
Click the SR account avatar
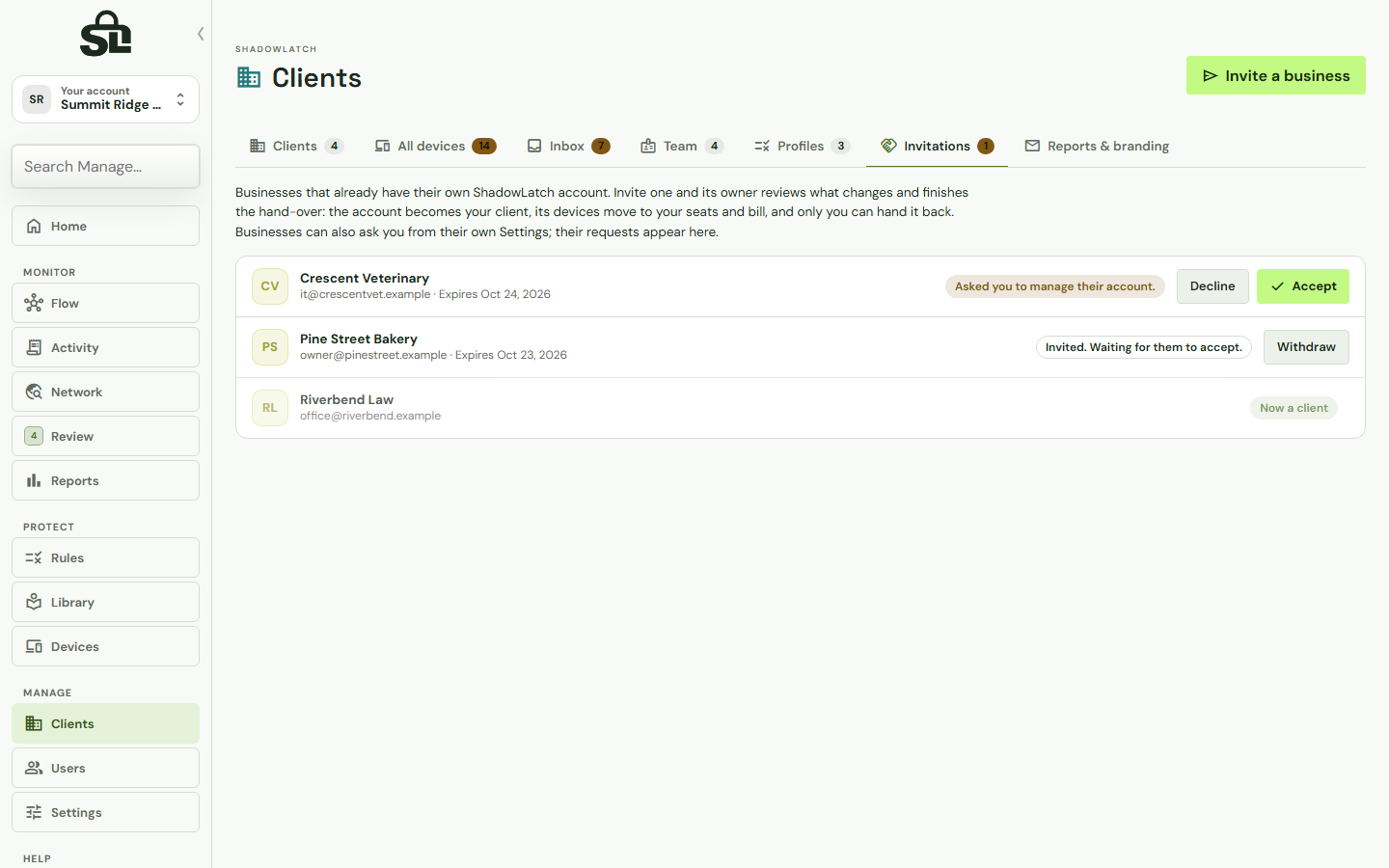click(37, 99)
